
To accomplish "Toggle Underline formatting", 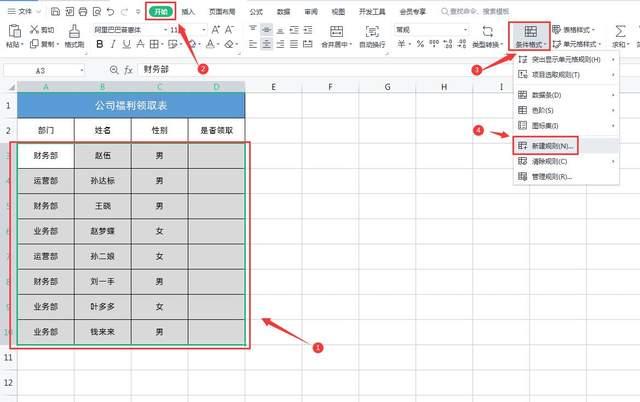I will (127, 44).
